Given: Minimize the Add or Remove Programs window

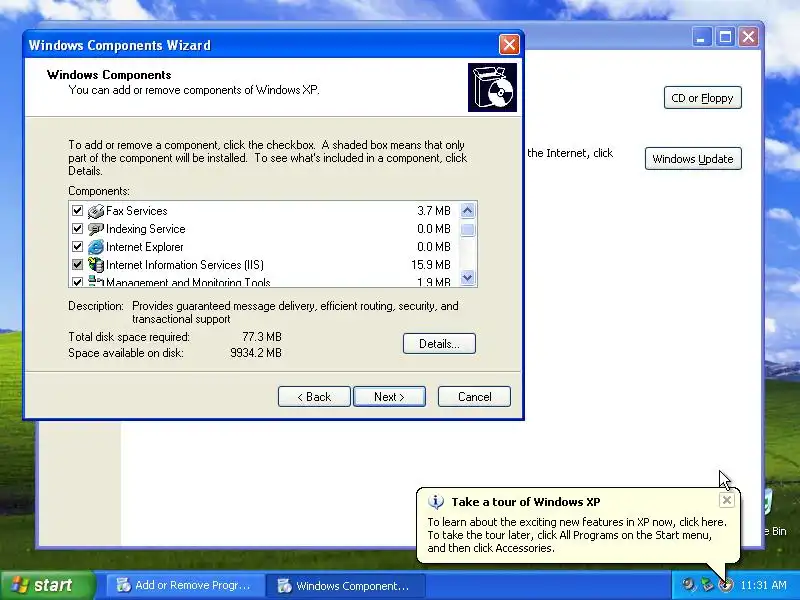Looking at the screenshot, I should pos(702,37).
